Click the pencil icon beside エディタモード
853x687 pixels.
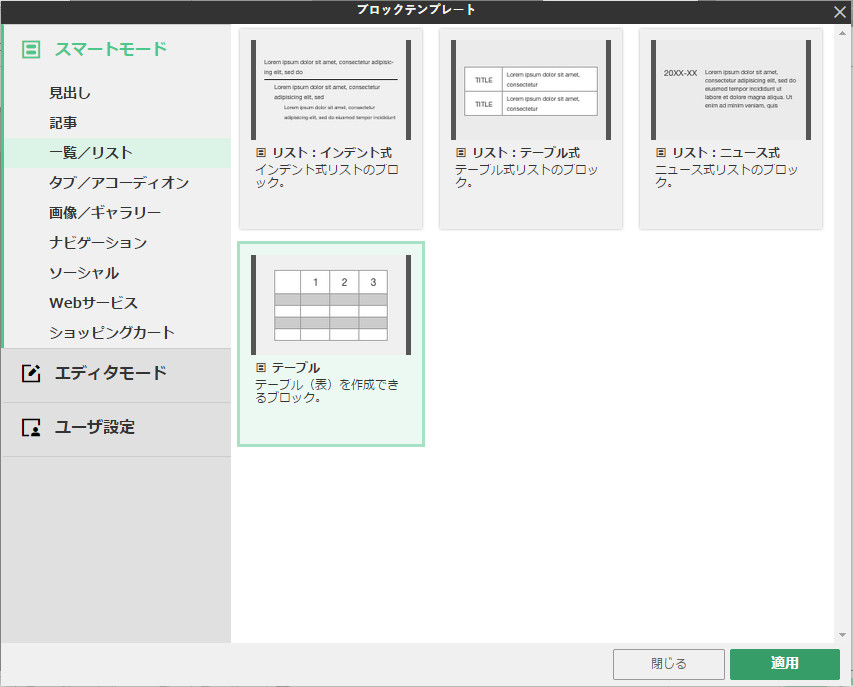pos(29,376)
